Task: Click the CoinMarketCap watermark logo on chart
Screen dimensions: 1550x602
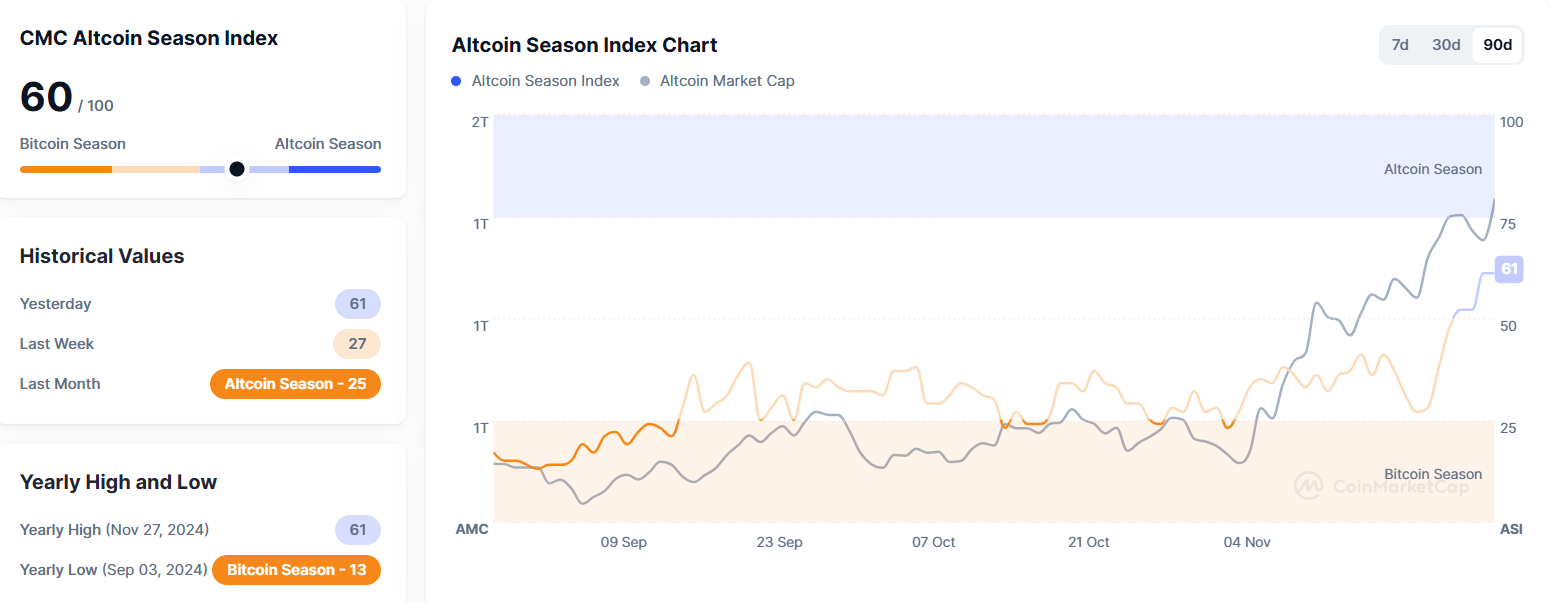Action: pyautogui.click(x=1310, y=485)
